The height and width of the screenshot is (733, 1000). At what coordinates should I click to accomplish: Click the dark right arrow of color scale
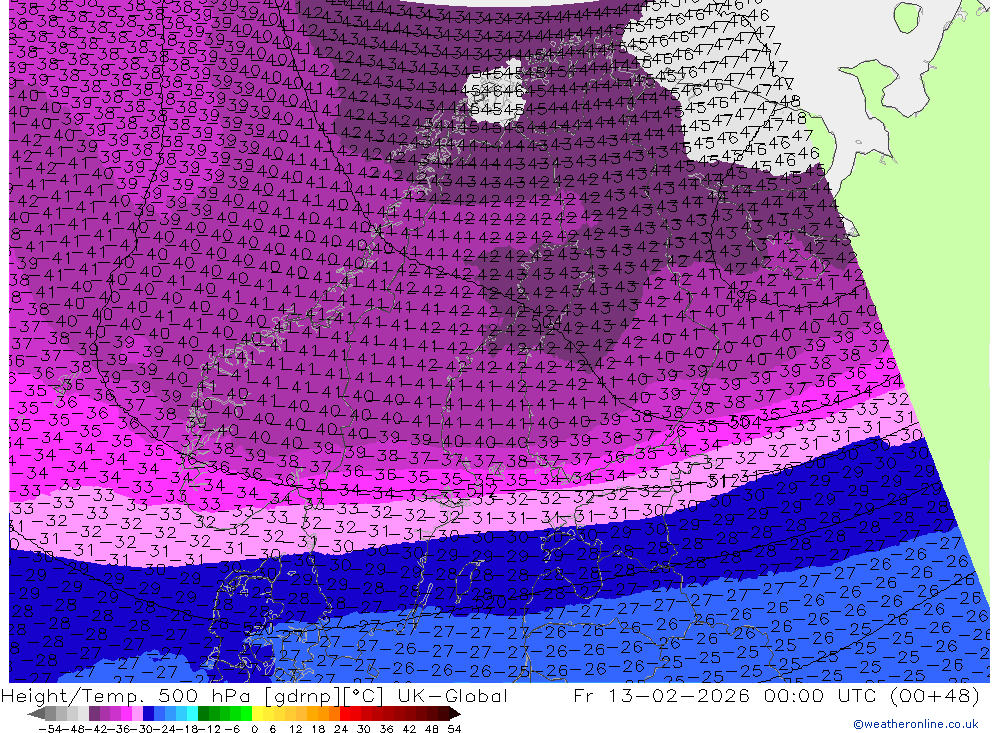[x=455, y=713]
